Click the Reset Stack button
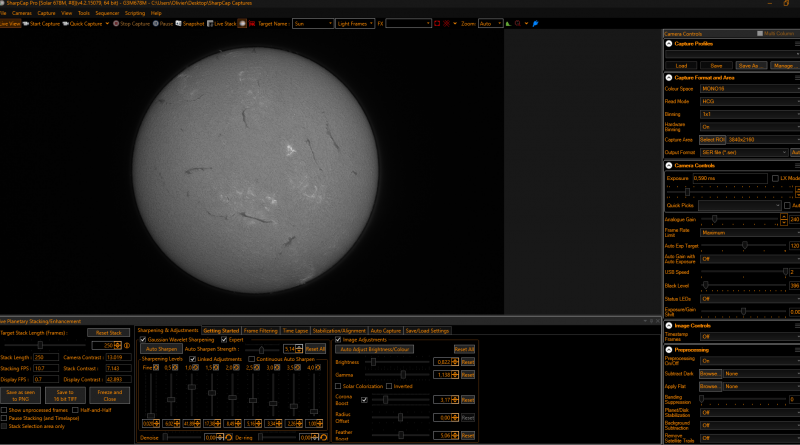The width and height of the screenshot is (800, 445). pos(108,333)
